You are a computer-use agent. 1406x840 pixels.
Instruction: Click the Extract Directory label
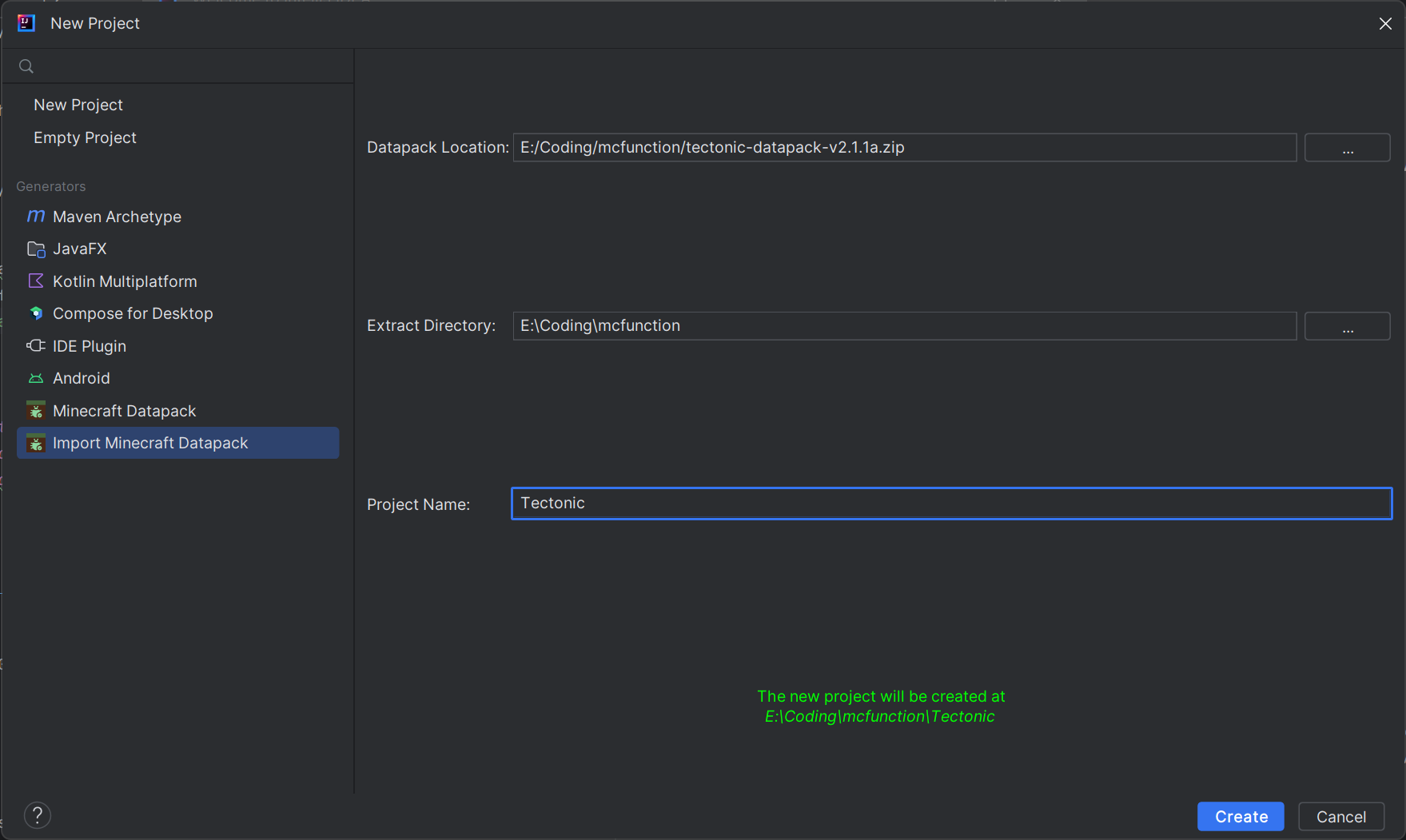pos(432,326)
